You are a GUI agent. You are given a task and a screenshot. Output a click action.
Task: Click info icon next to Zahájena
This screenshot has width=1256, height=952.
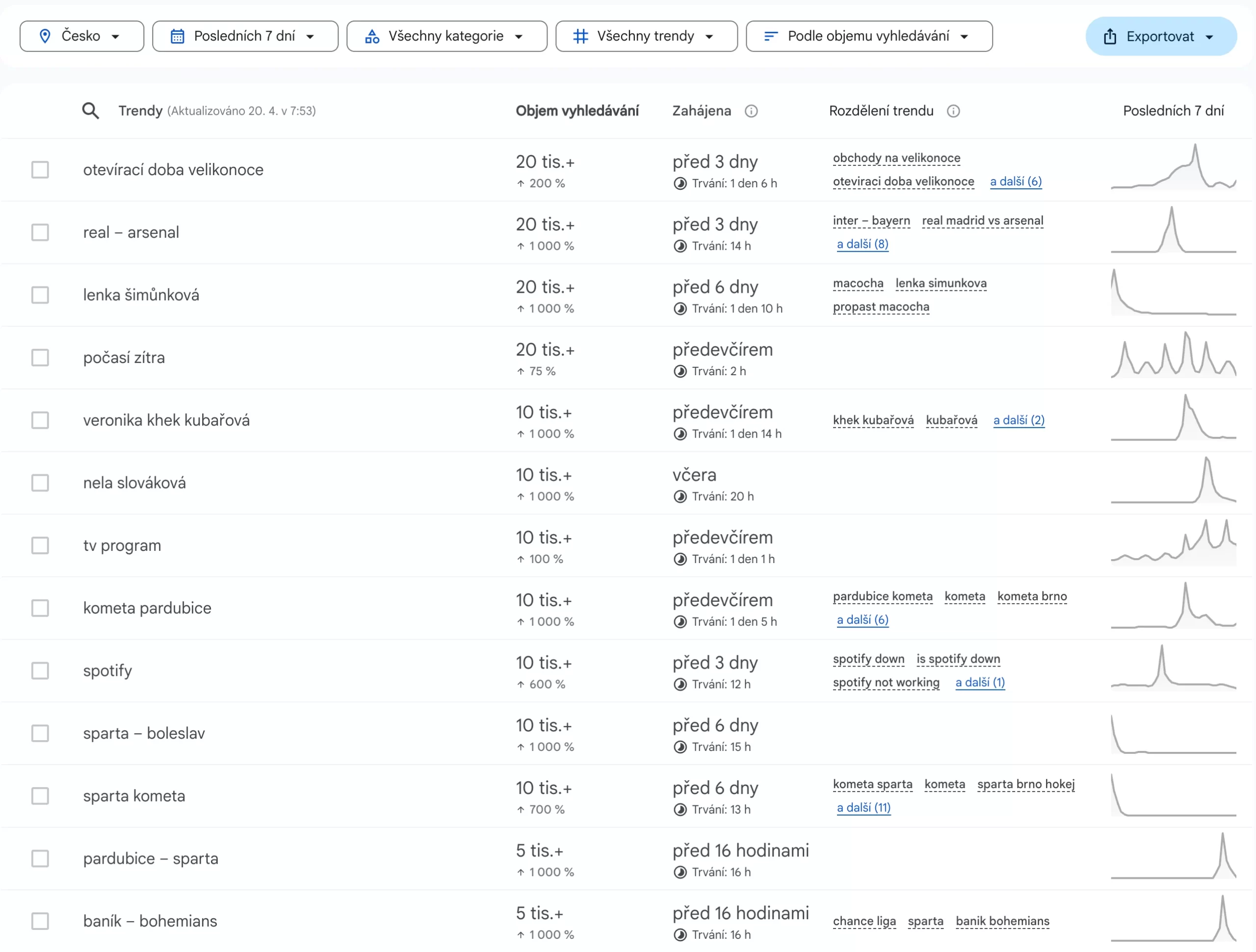751,111
